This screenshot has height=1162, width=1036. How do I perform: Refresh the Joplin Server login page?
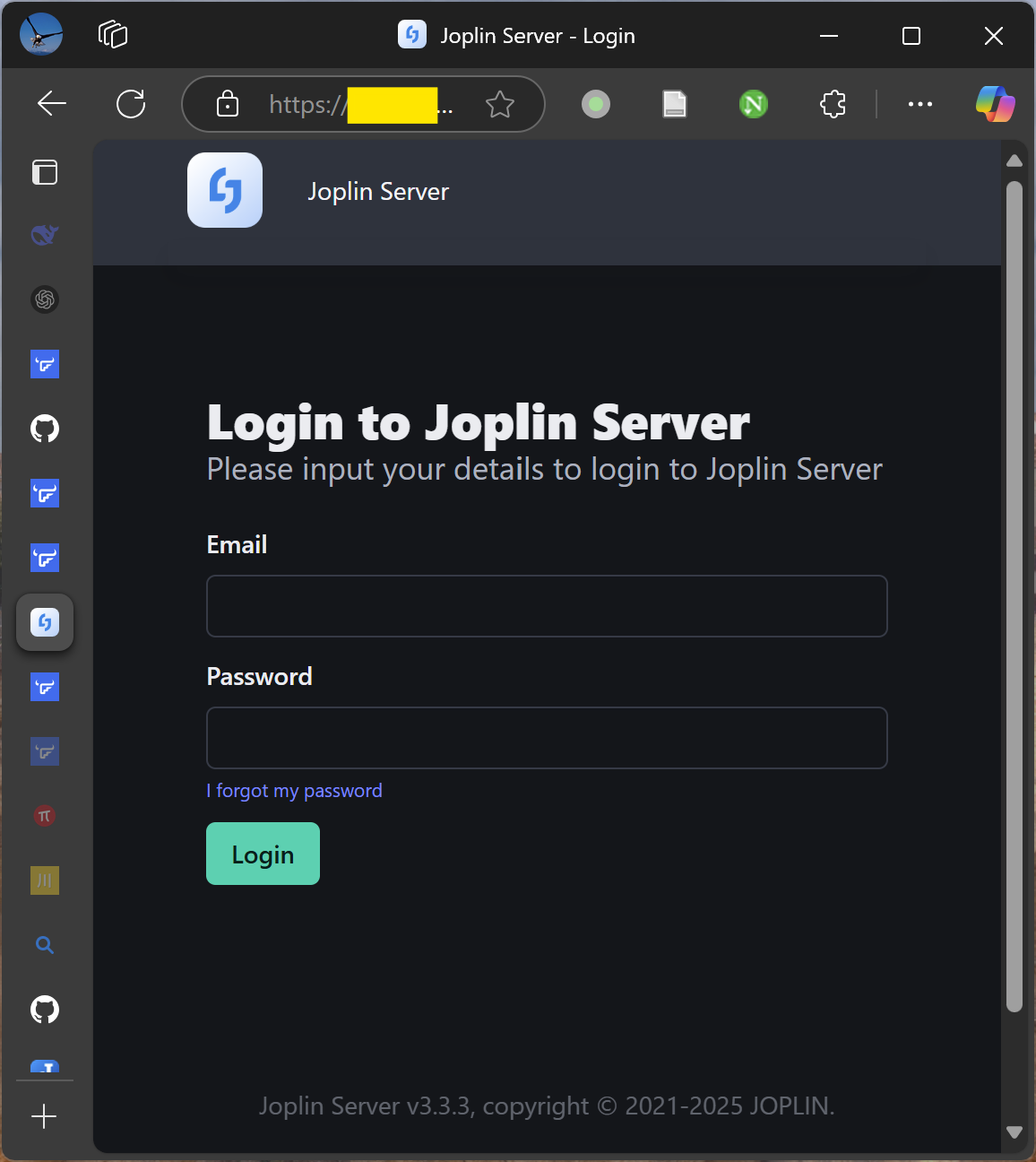tap(131, 104)
